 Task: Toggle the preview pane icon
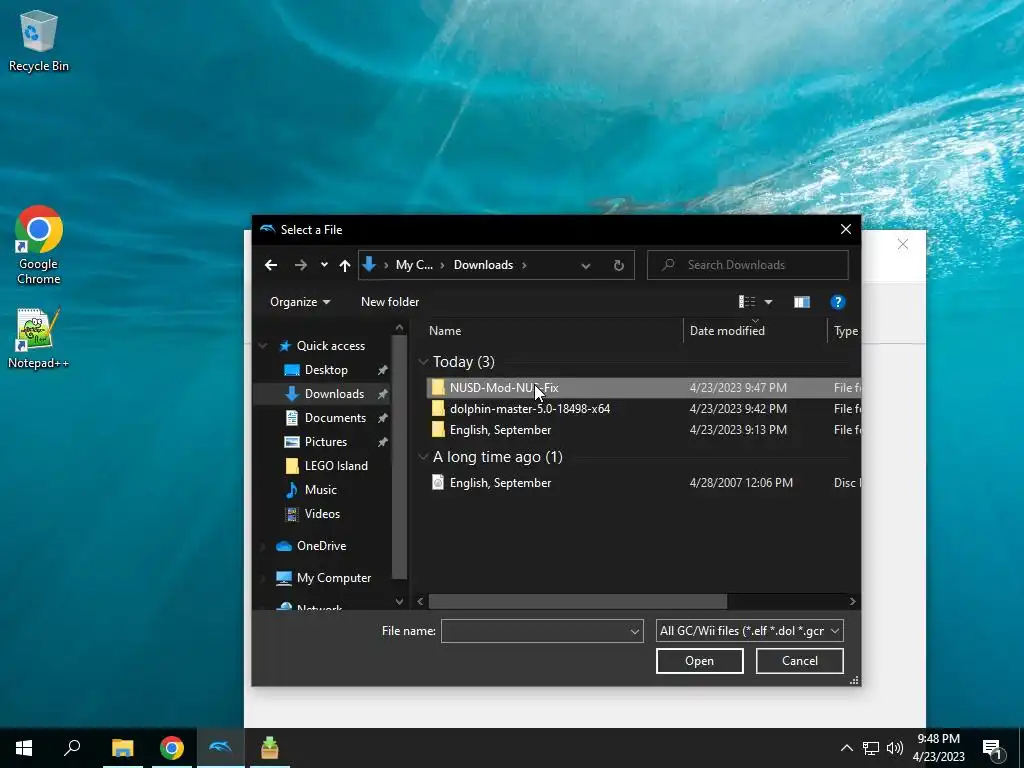pyautogui.click(x=802, y=302)
